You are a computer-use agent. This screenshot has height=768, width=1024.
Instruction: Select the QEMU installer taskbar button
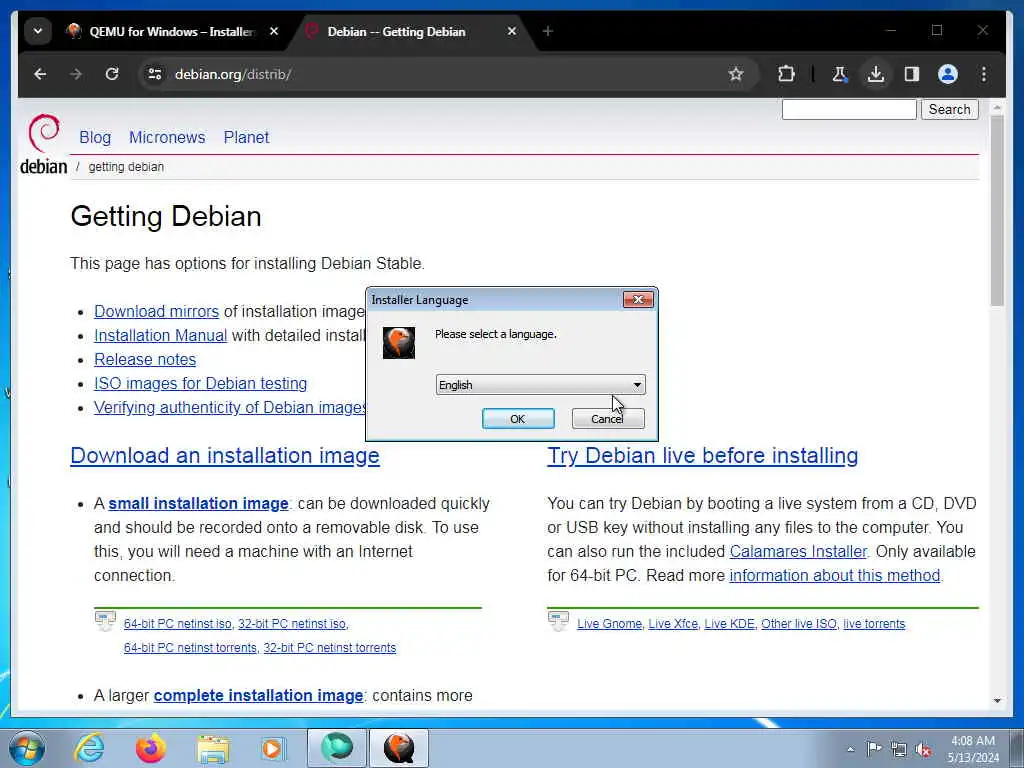399,748
